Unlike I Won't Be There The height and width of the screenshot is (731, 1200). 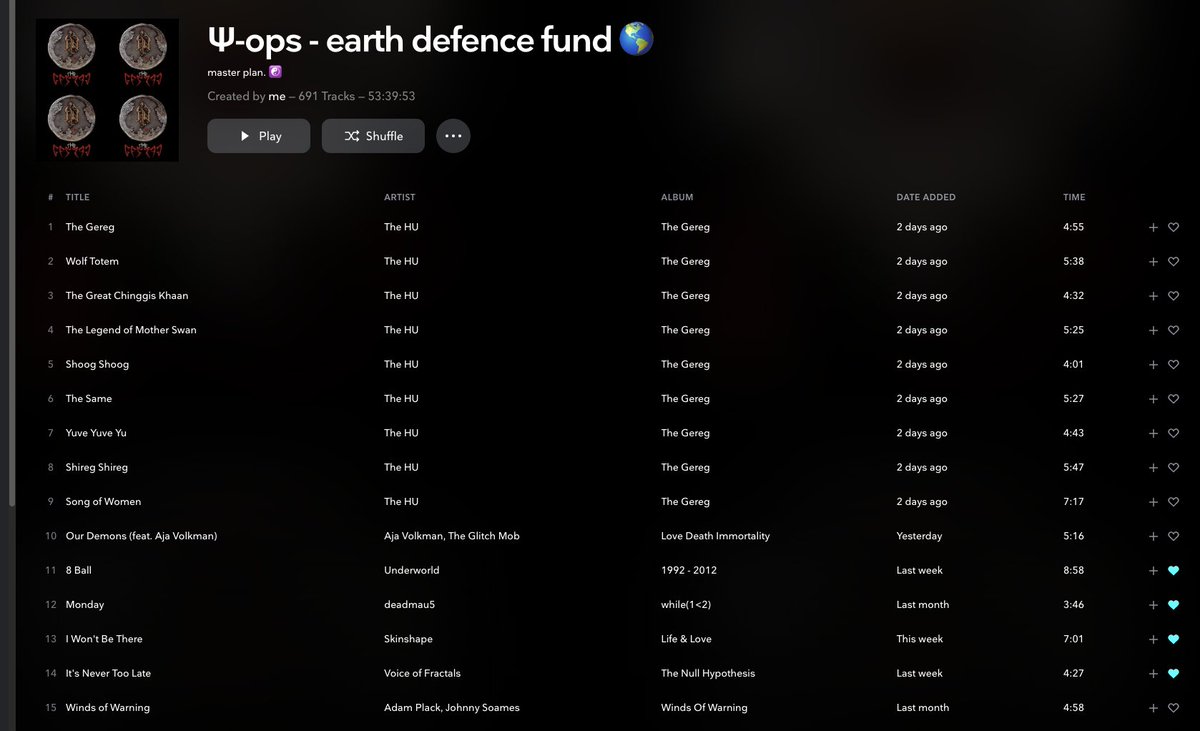point(1174,639)
